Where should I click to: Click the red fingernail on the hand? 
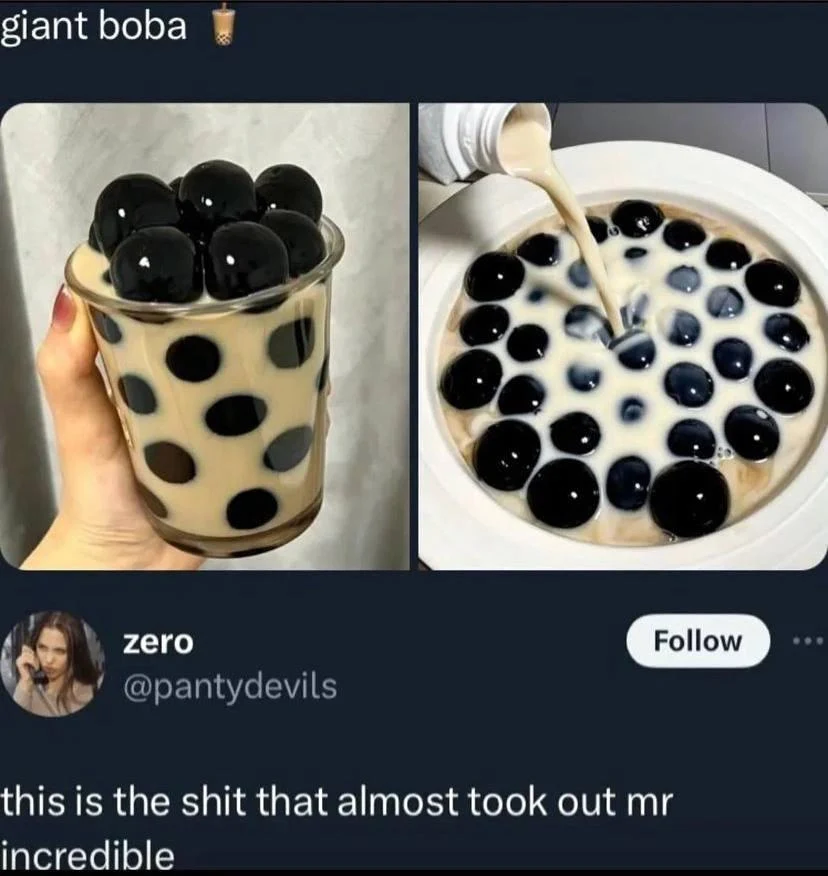tap(63, 308)
